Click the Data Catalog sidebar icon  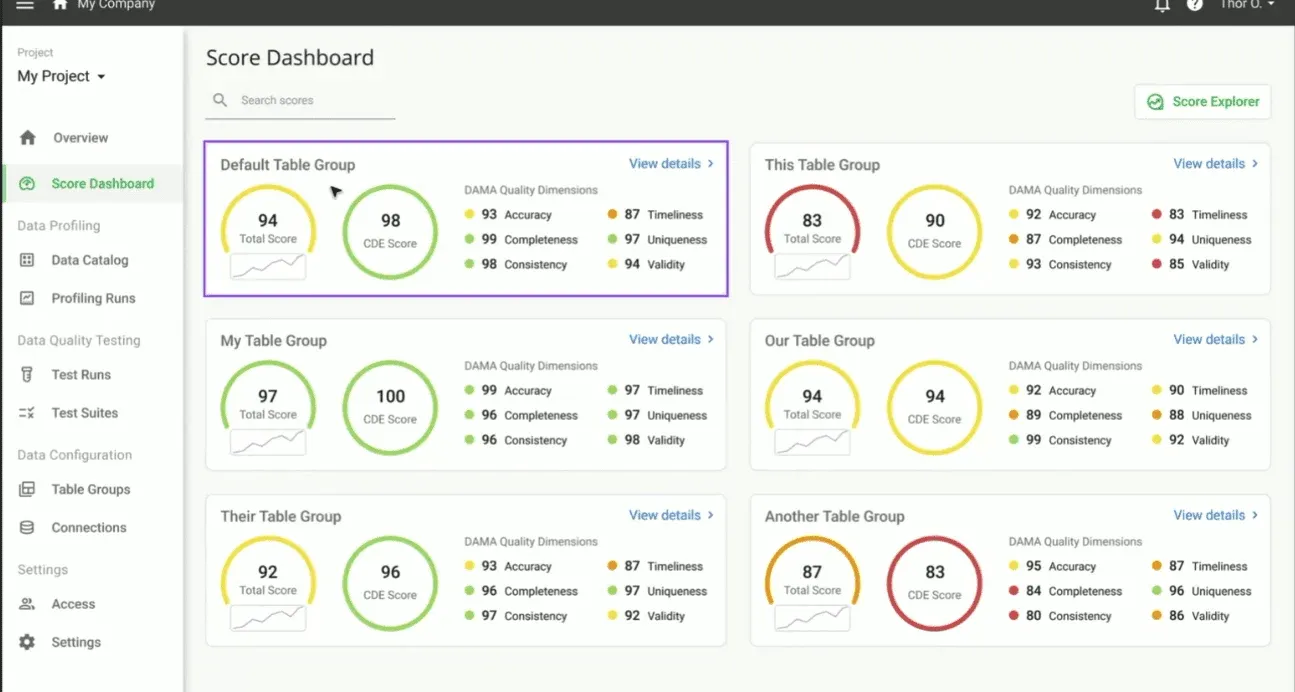point(28,260)
